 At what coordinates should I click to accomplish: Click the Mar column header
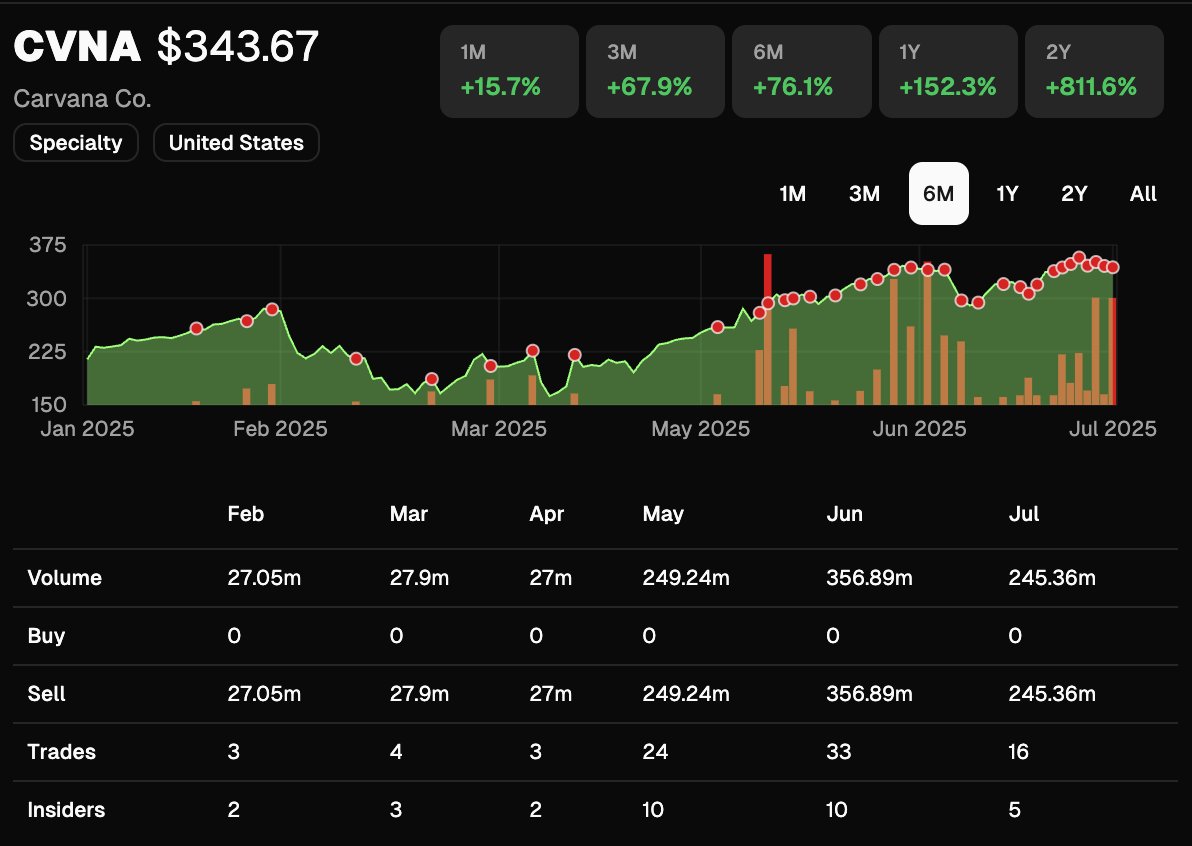409,514
